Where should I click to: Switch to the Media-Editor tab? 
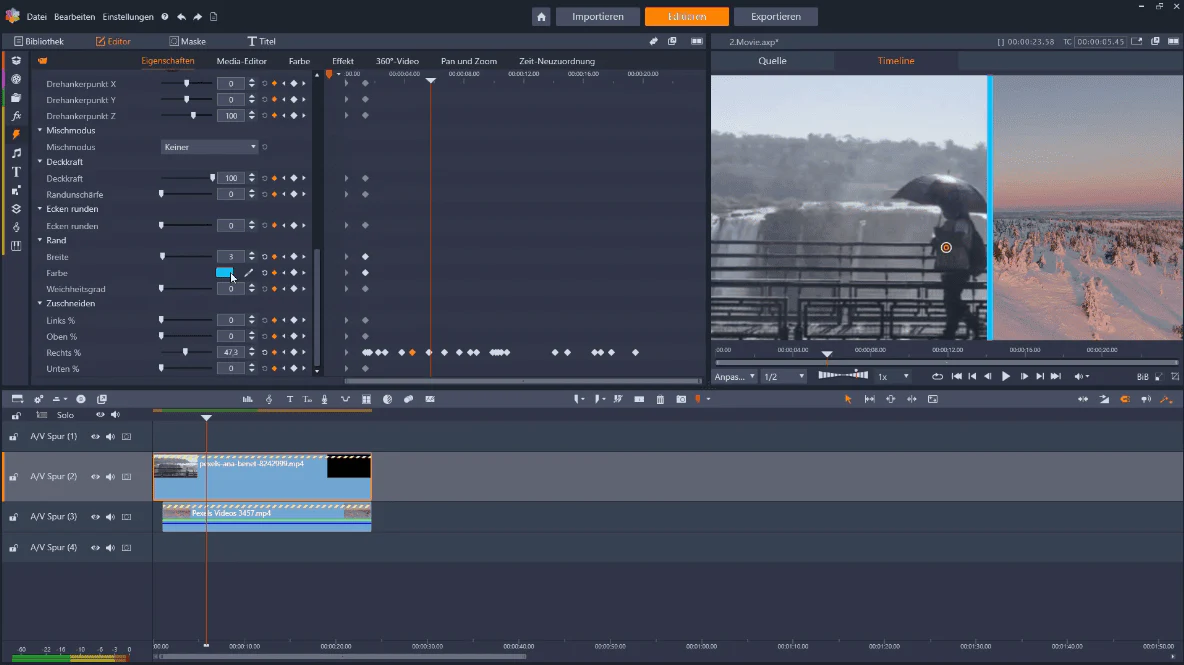[242, 61]
